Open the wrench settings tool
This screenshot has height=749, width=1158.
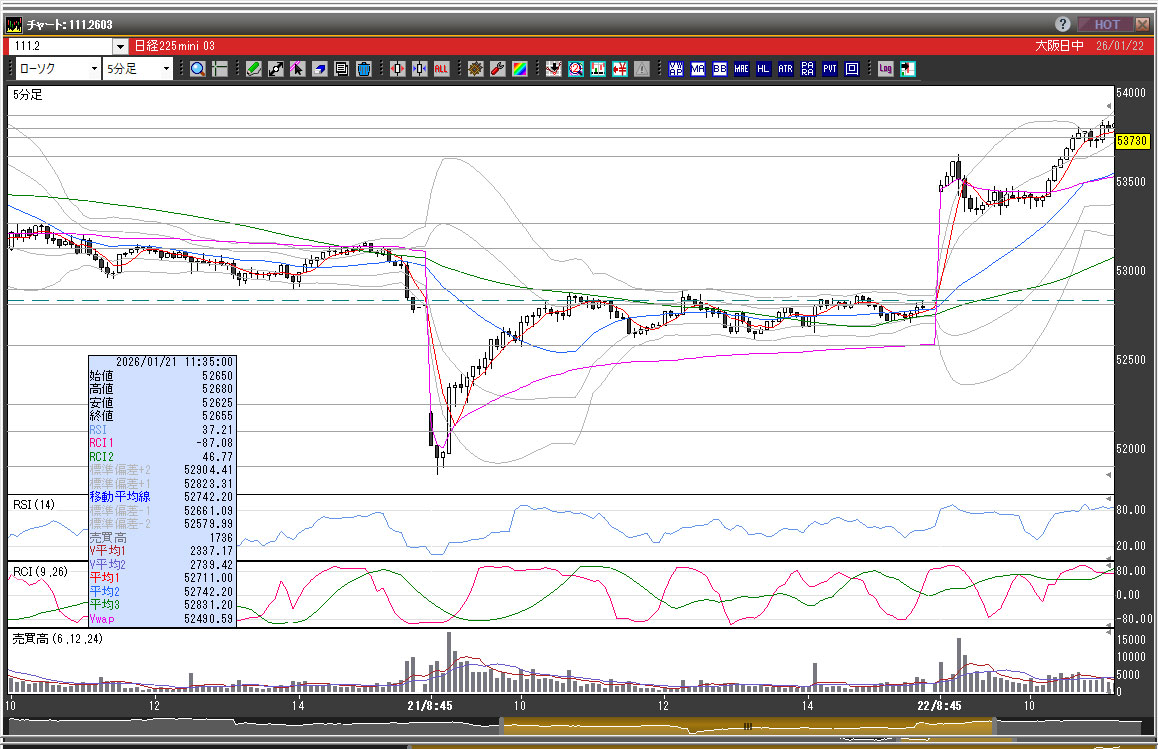click(x=497, y=69)
